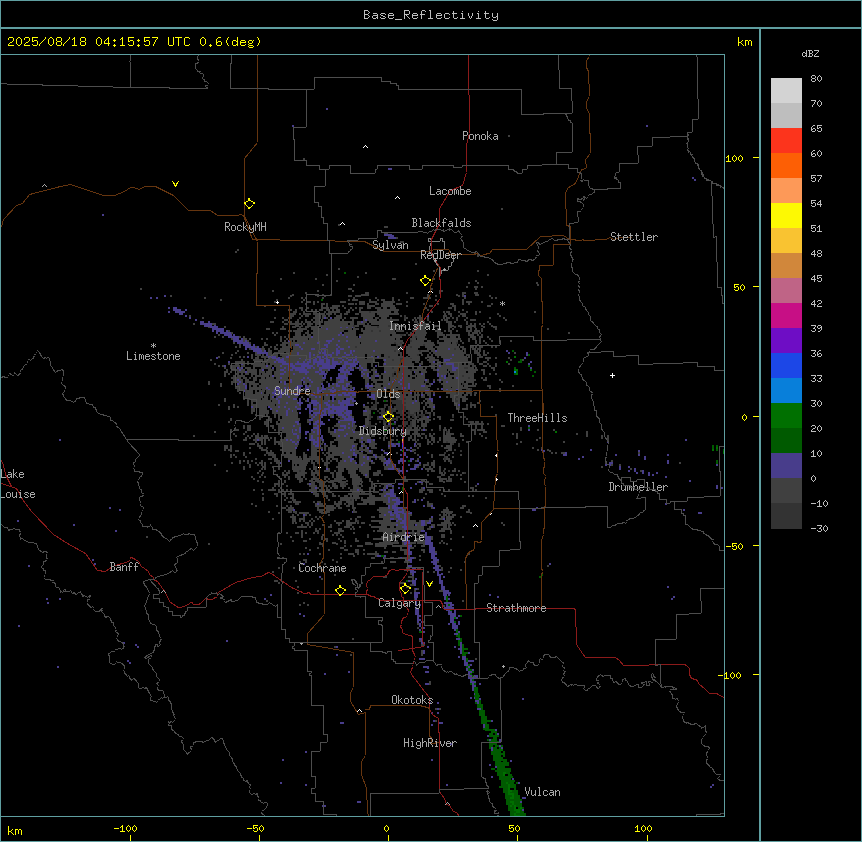Click the HighRiver label
The height and width of the screenshot is (842, 862).
(x=430, y=743)
